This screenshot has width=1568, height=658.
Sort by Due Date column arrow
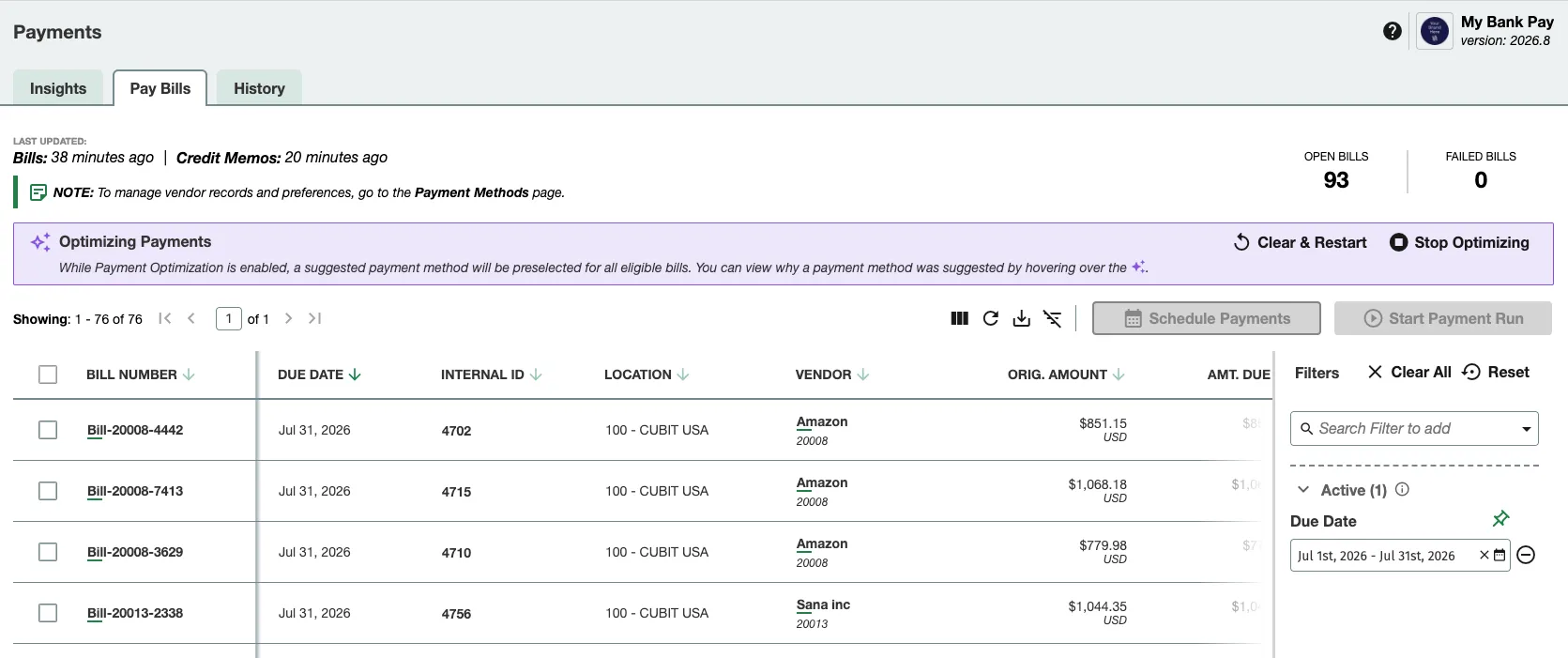click(x=355, y=375)
